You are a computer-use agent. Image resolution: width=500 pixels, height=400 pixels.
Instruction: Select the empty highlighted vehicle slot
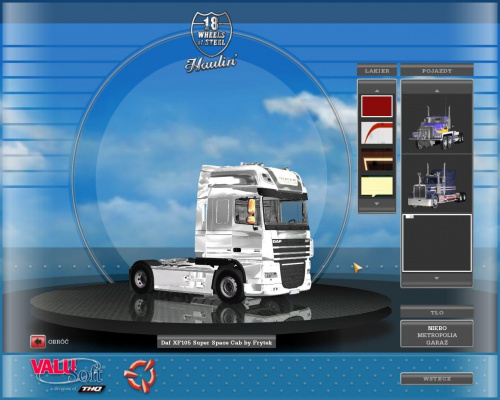[437, 243]
